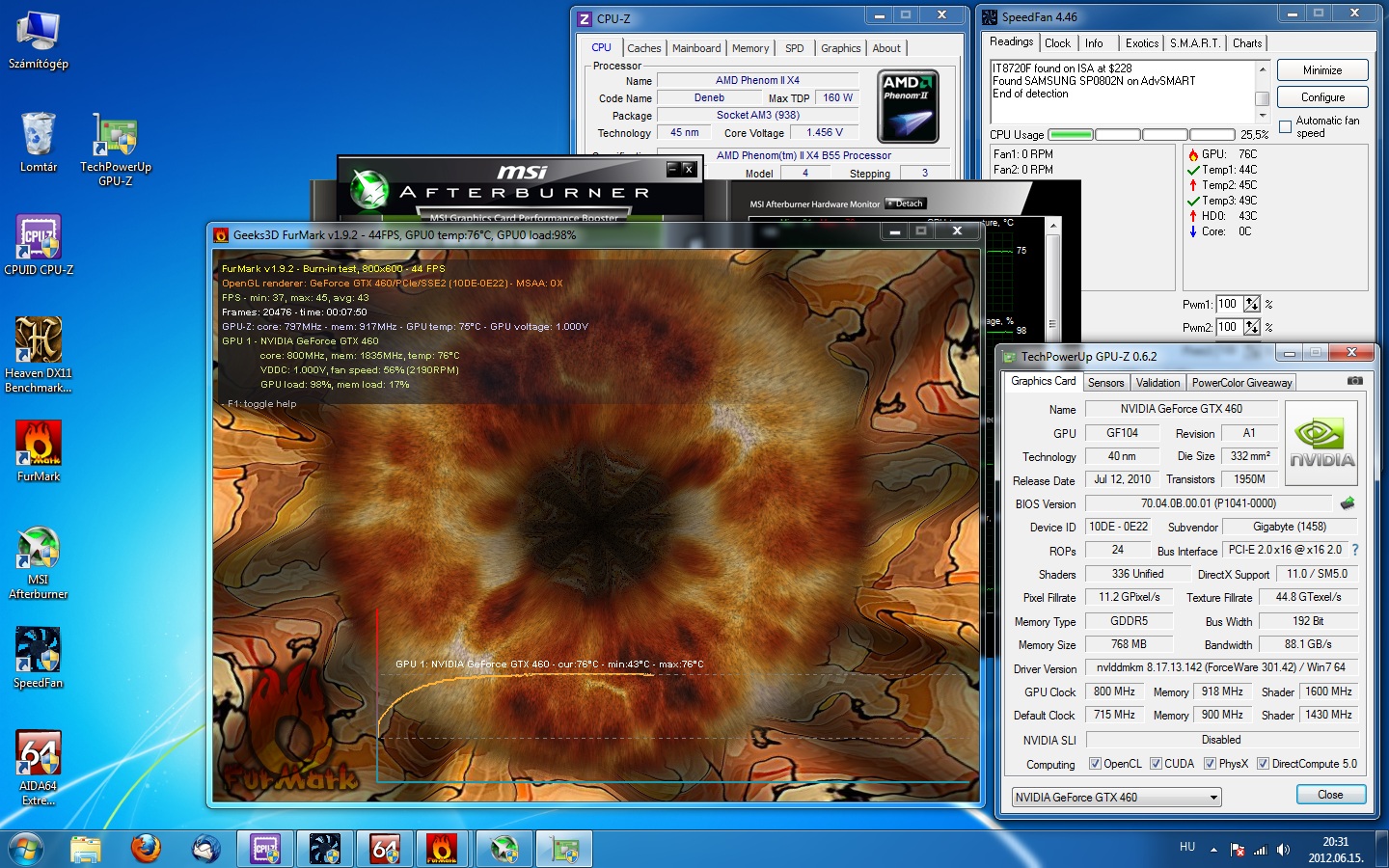Open Thunderbird from taskbar
1389x868 pixels.
pos(205,849)
